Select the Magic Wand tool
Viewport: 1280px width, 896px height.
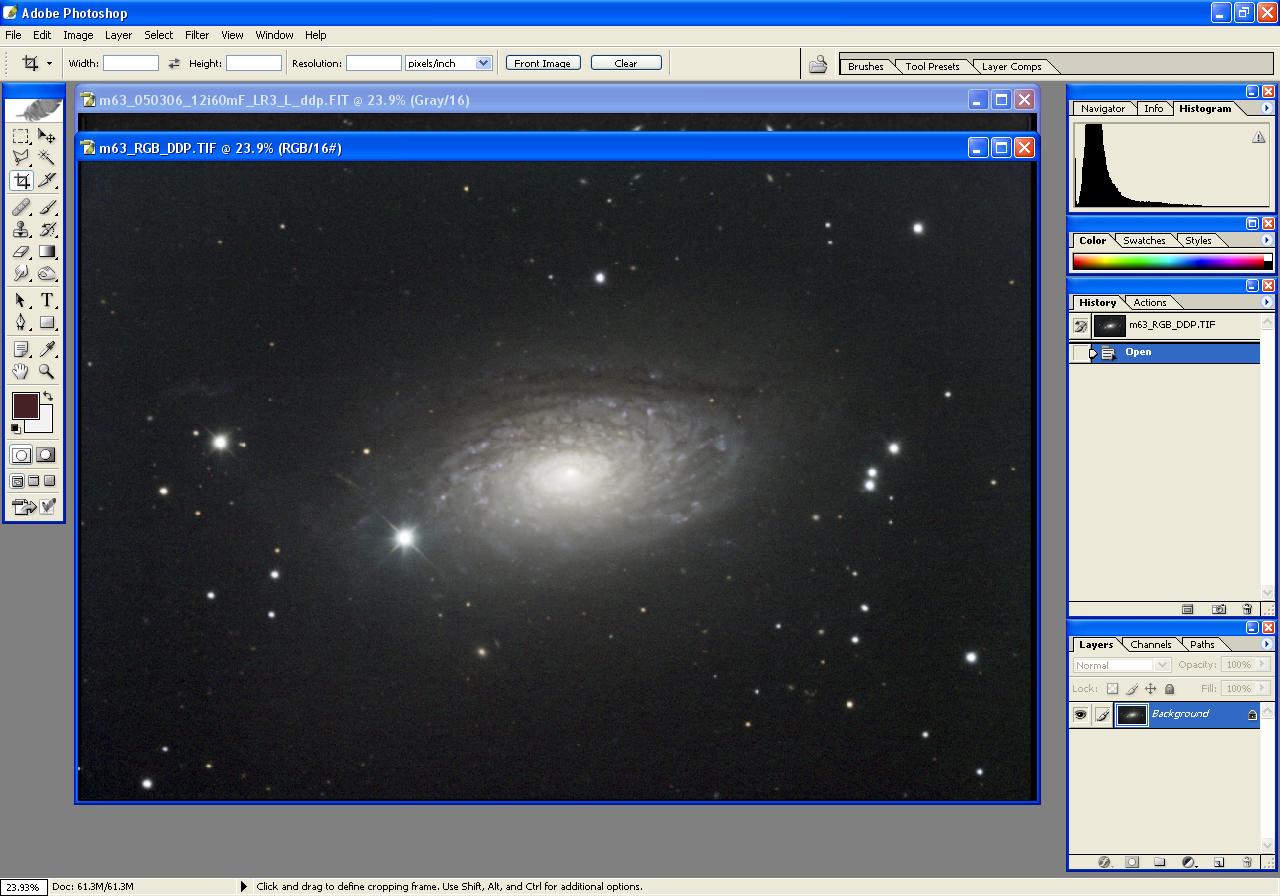47,158
